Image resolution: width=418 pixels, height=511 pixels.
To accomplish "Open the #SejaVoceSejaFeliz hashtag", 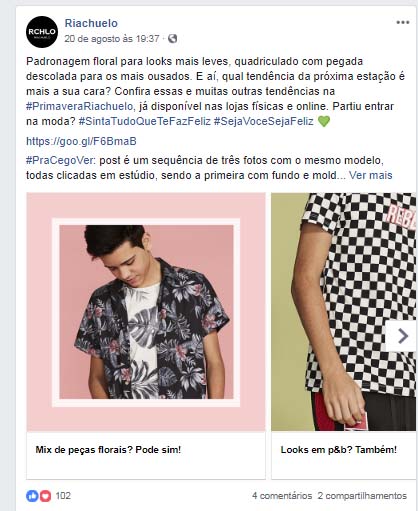I will (264, 121).
